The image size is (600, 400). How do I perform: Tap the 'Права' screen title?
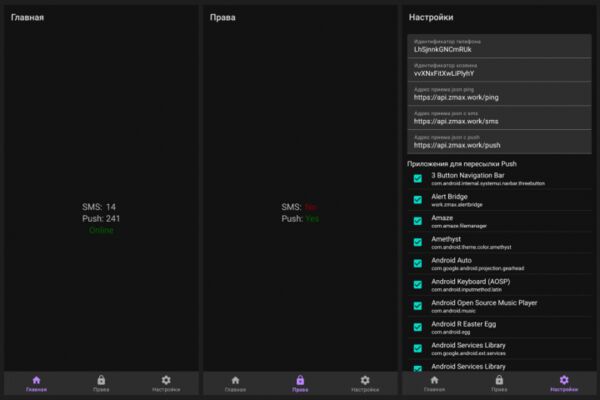pos(222,17)
